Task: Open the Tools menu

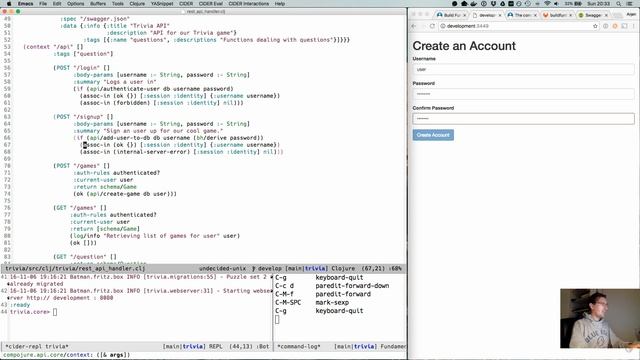Action: click(118, 4)
